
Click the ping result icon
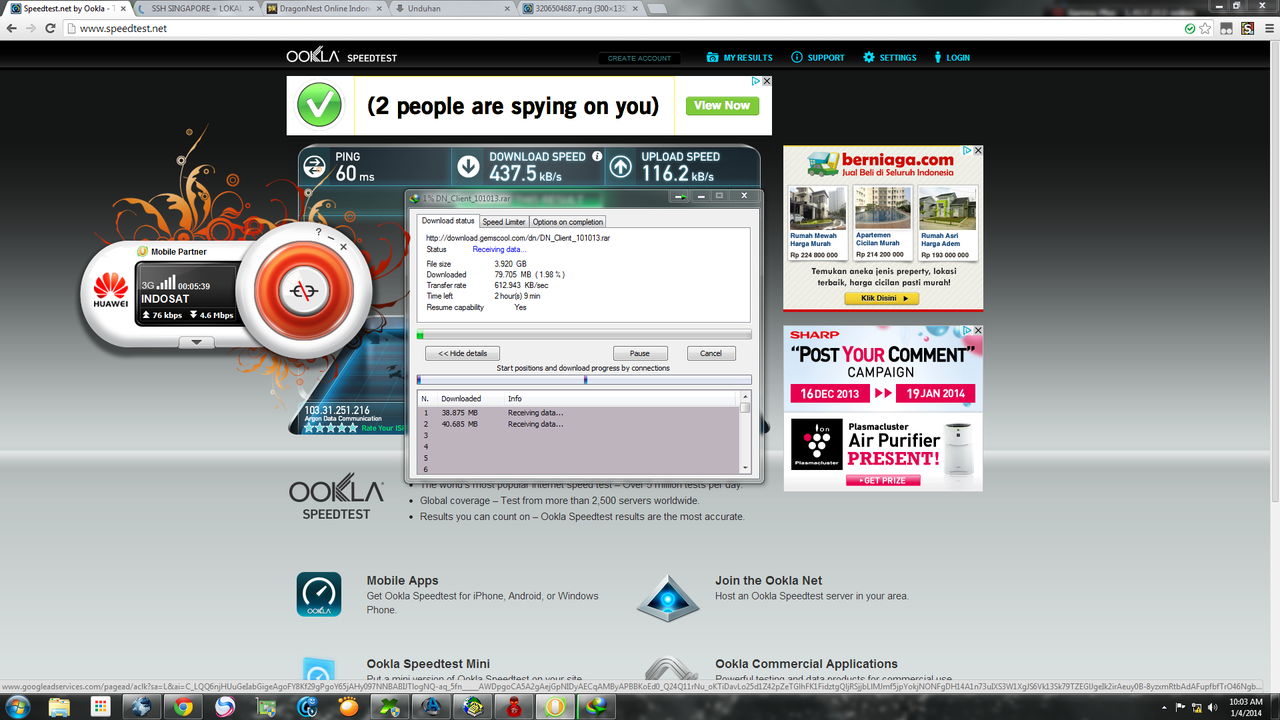pos(315,167)
